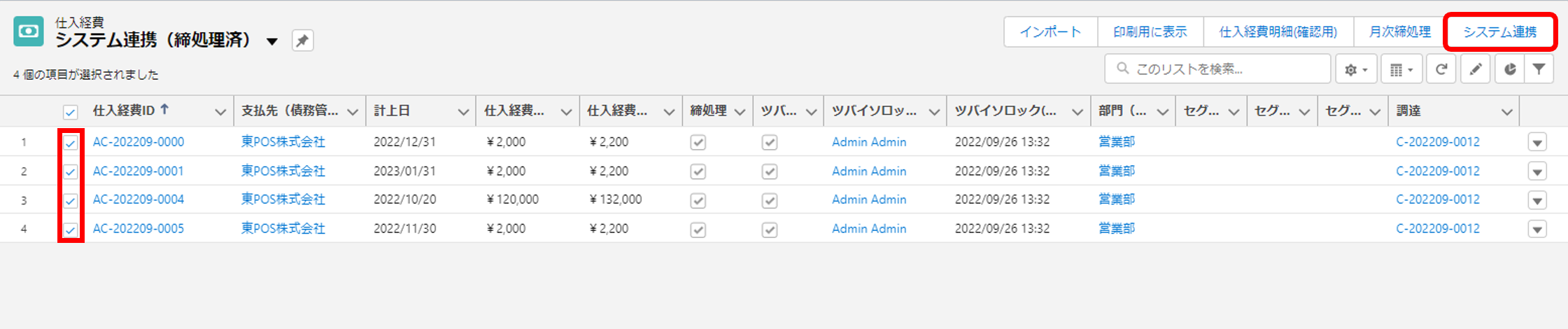Open C-202209-0012 link in row AC-202209-0005
The width and height of the screenshot is (1568, 329).
point(1438,229)
